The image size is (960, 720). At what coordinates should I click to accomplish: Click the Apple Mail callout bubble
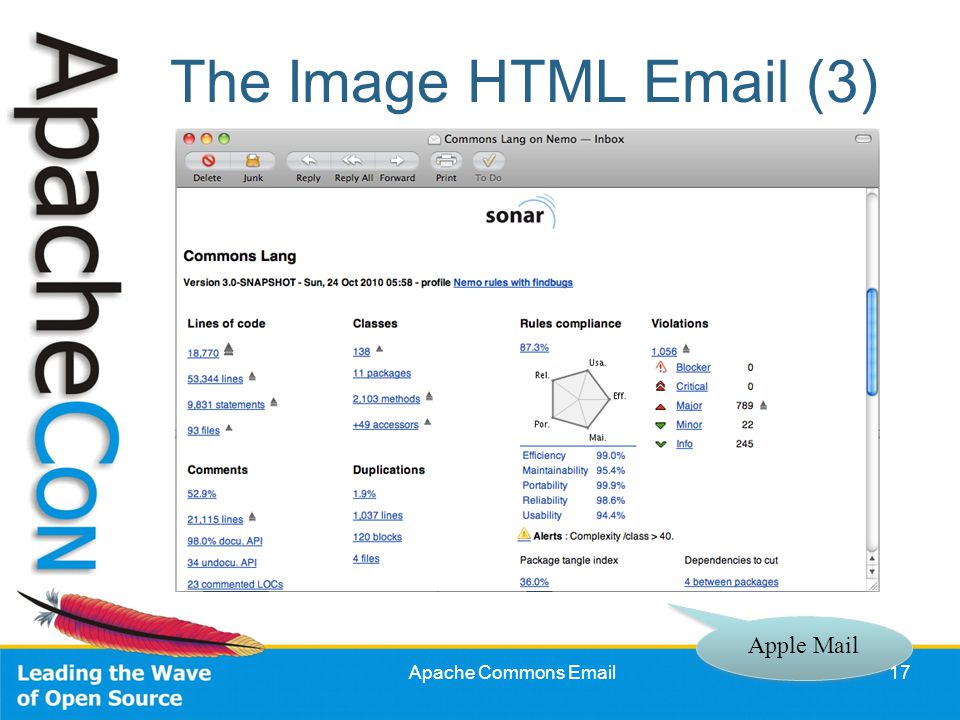pos(803,646)
